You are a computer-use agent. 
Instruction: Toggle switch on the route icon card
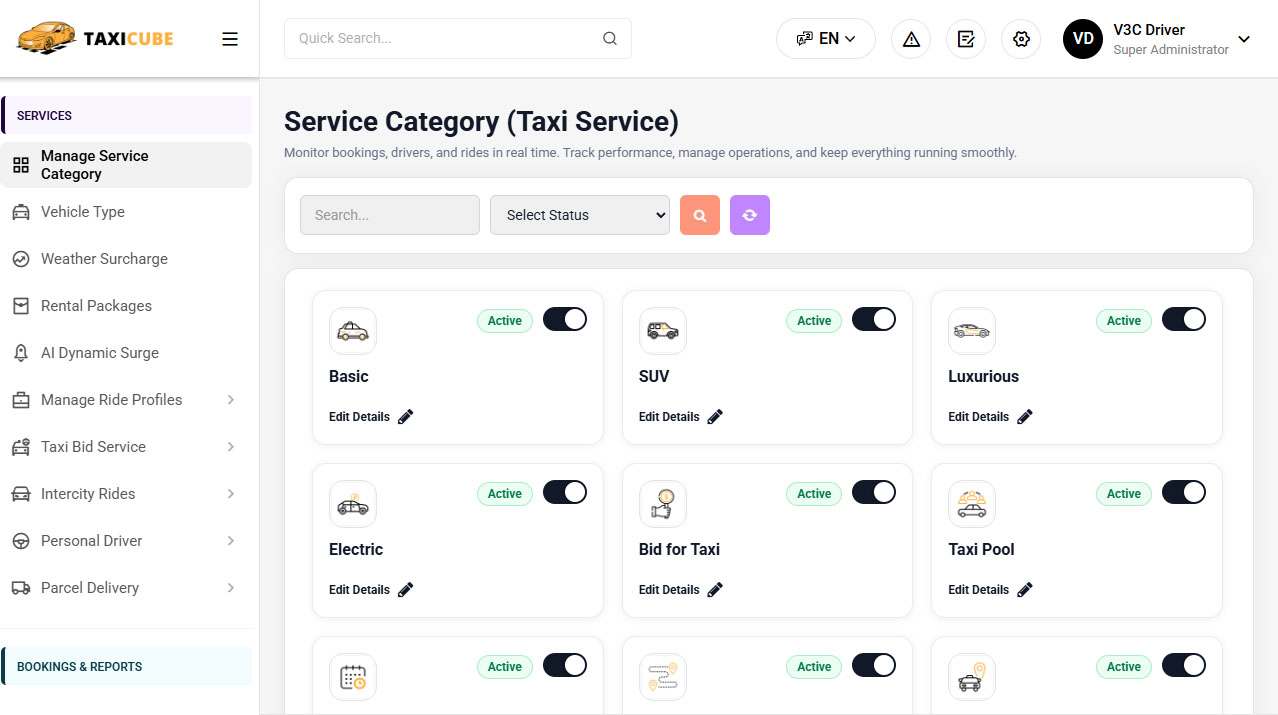[x=874, y=665]
